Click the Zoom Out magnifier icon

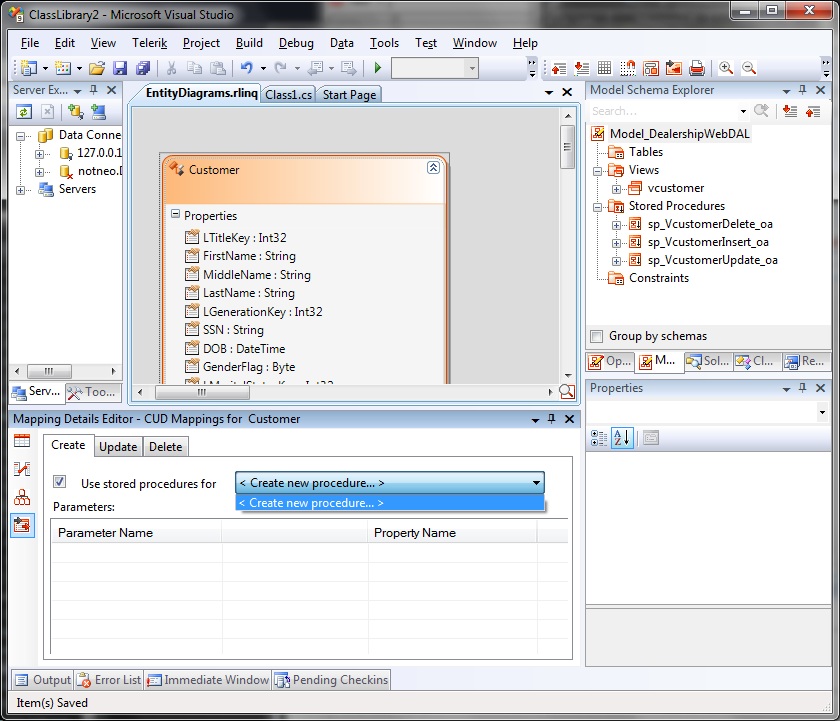pos(749,68)
